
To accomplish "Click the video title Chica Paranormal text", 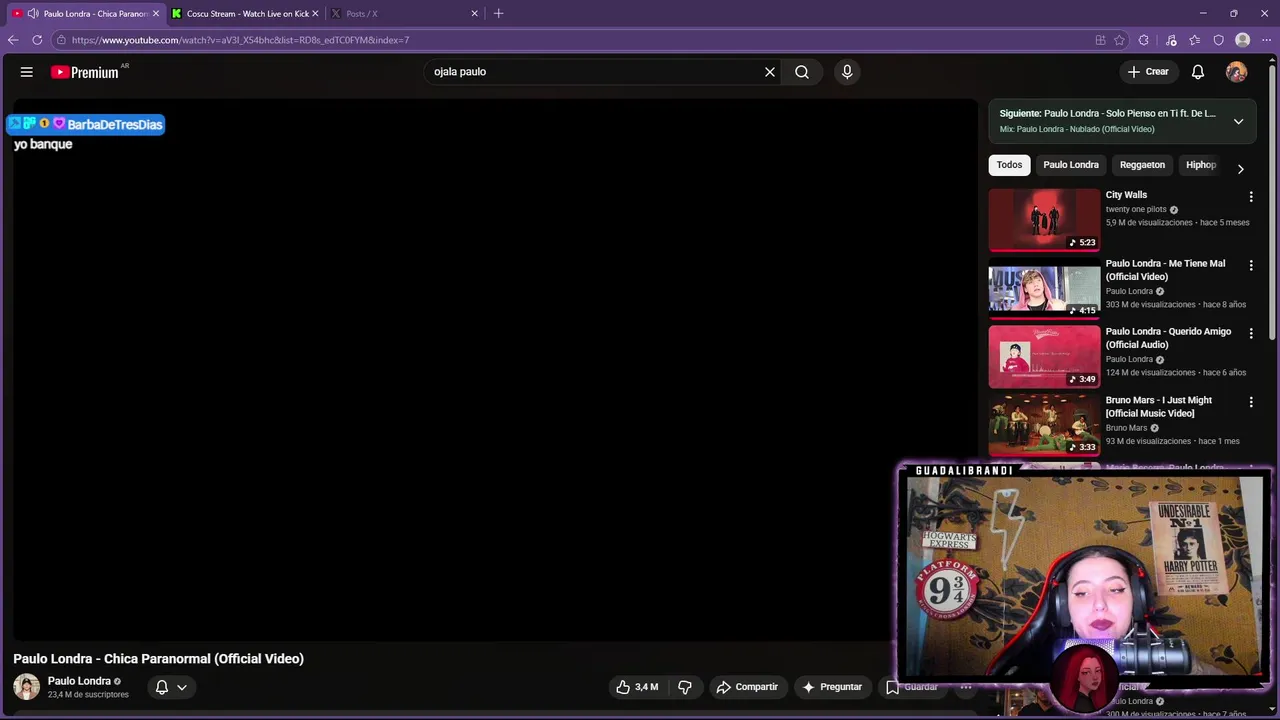I will [158, 659].
